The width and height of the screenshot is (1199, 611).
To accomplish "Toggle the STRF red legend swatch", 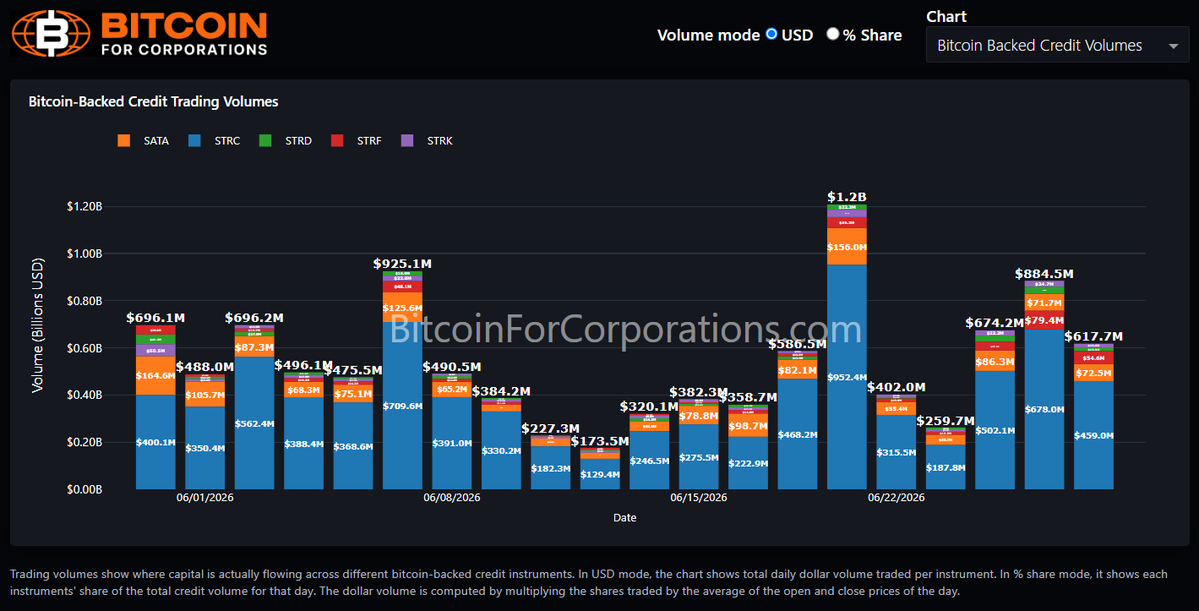I will (x=336, y=141).
